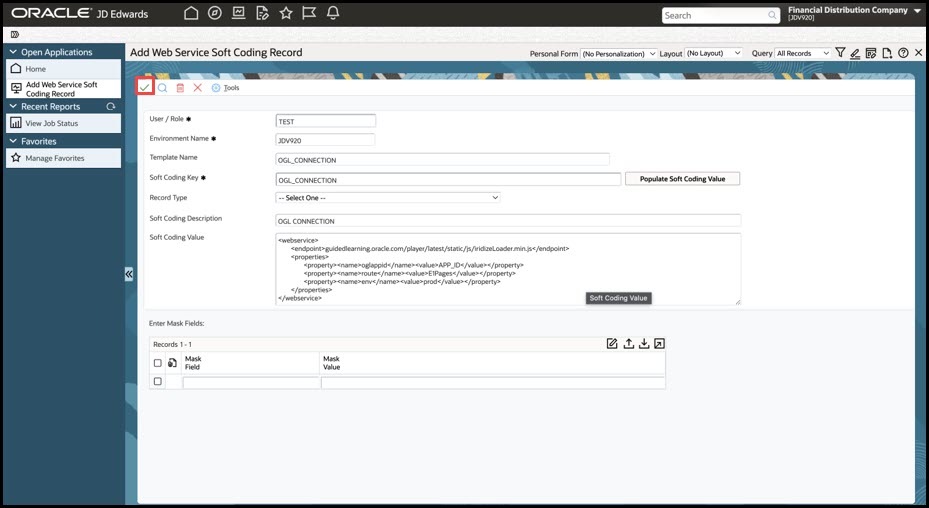Maximize grid with expand arrow icon

pos(659,344)
